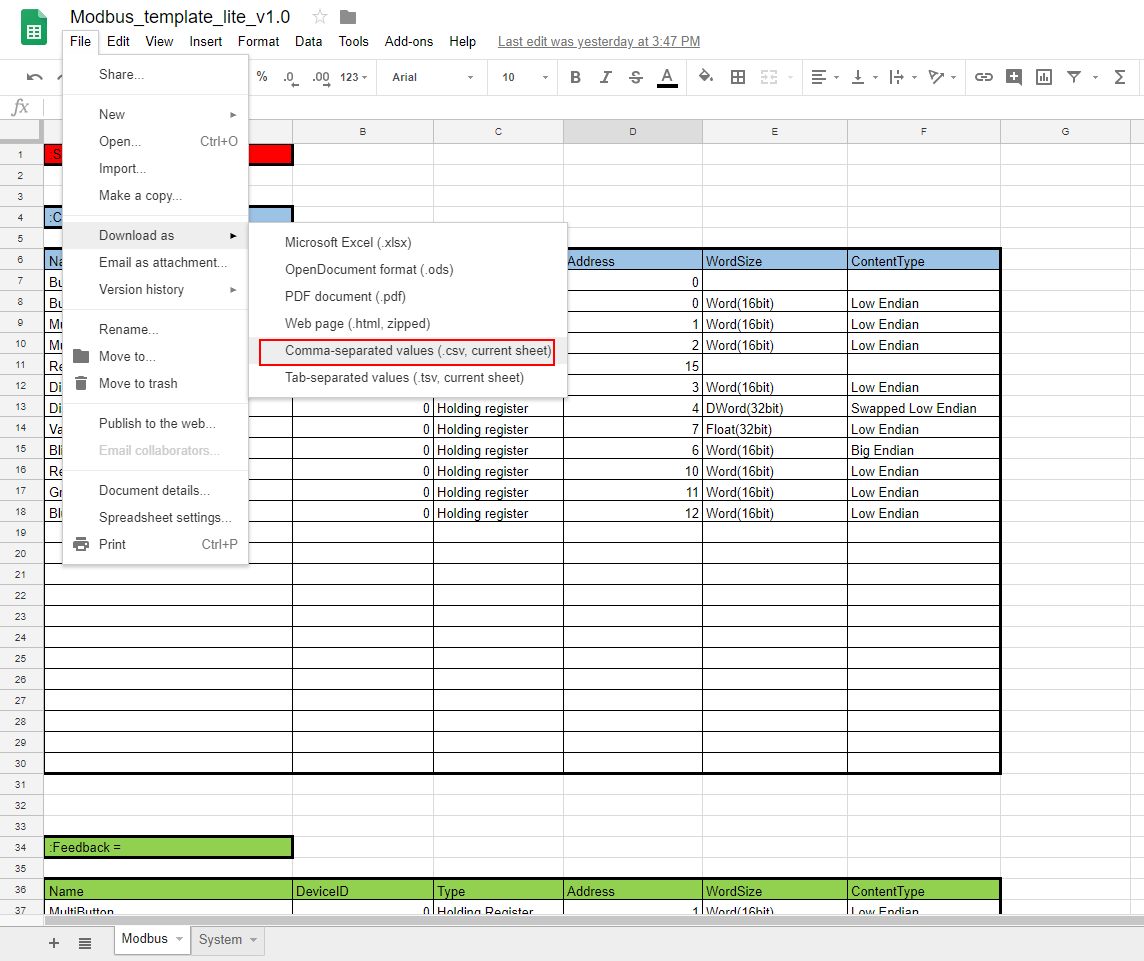Insert a comment via the toolbar icon
This screenshot has width=1144, height=961.
pyautogui.click(x=1013, y=77)
